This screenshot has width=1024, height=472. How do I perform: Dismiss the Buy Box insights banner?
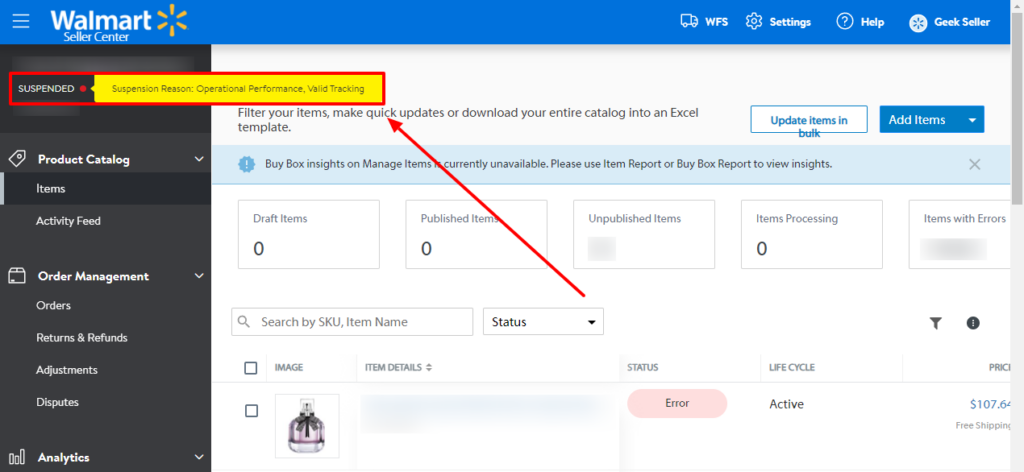974,164
